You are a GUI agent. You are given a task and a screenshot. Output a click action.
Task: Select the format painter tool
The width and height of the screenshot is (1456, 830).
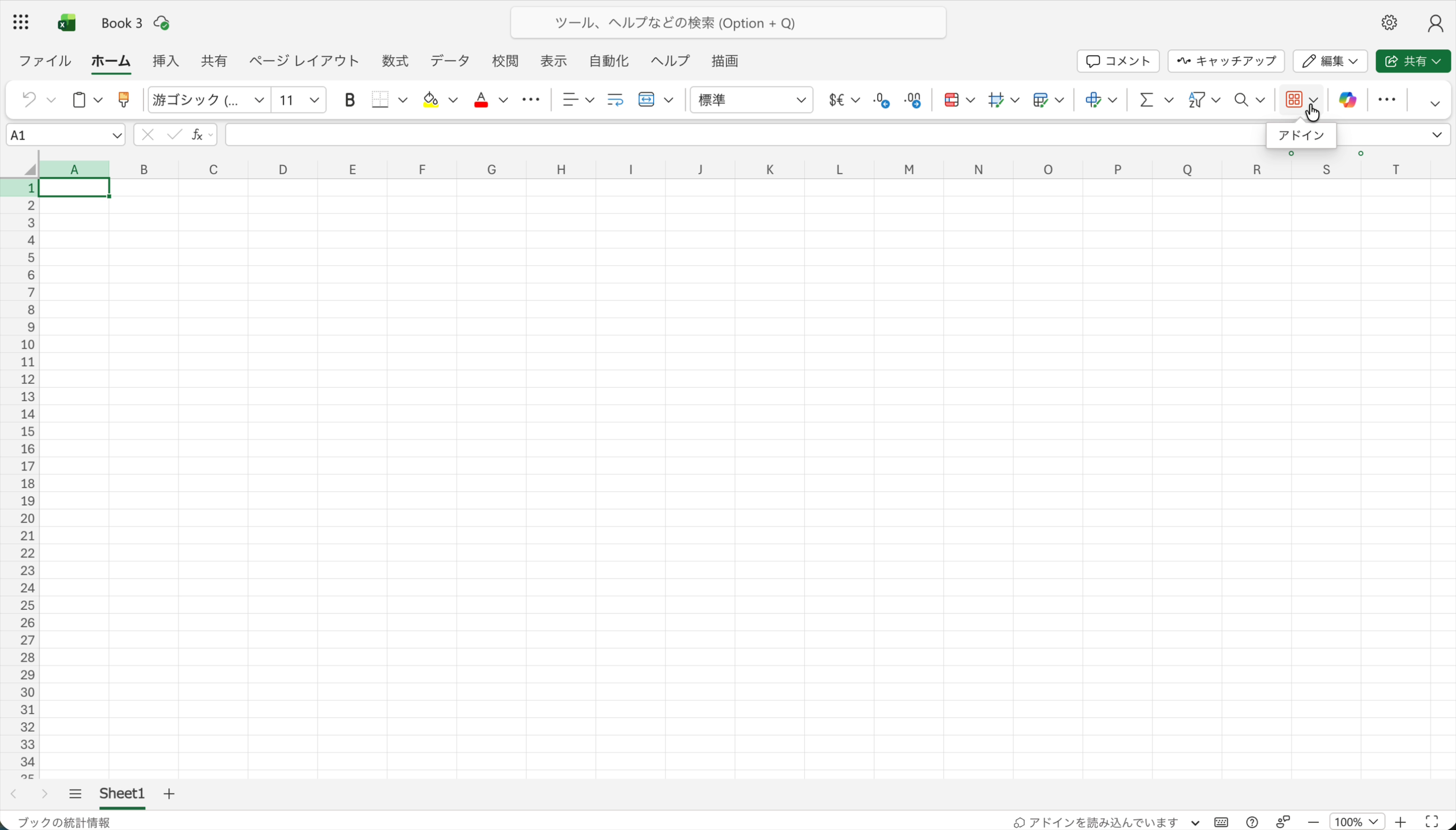[x=124, y=99]
